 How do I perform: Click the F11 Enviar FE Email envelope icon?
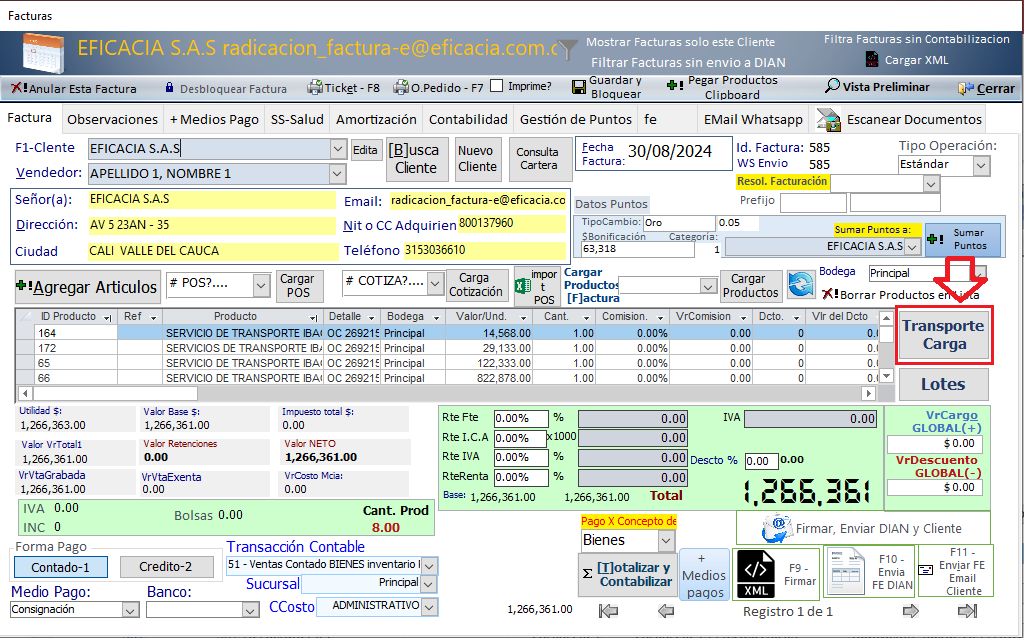[925, 570]
